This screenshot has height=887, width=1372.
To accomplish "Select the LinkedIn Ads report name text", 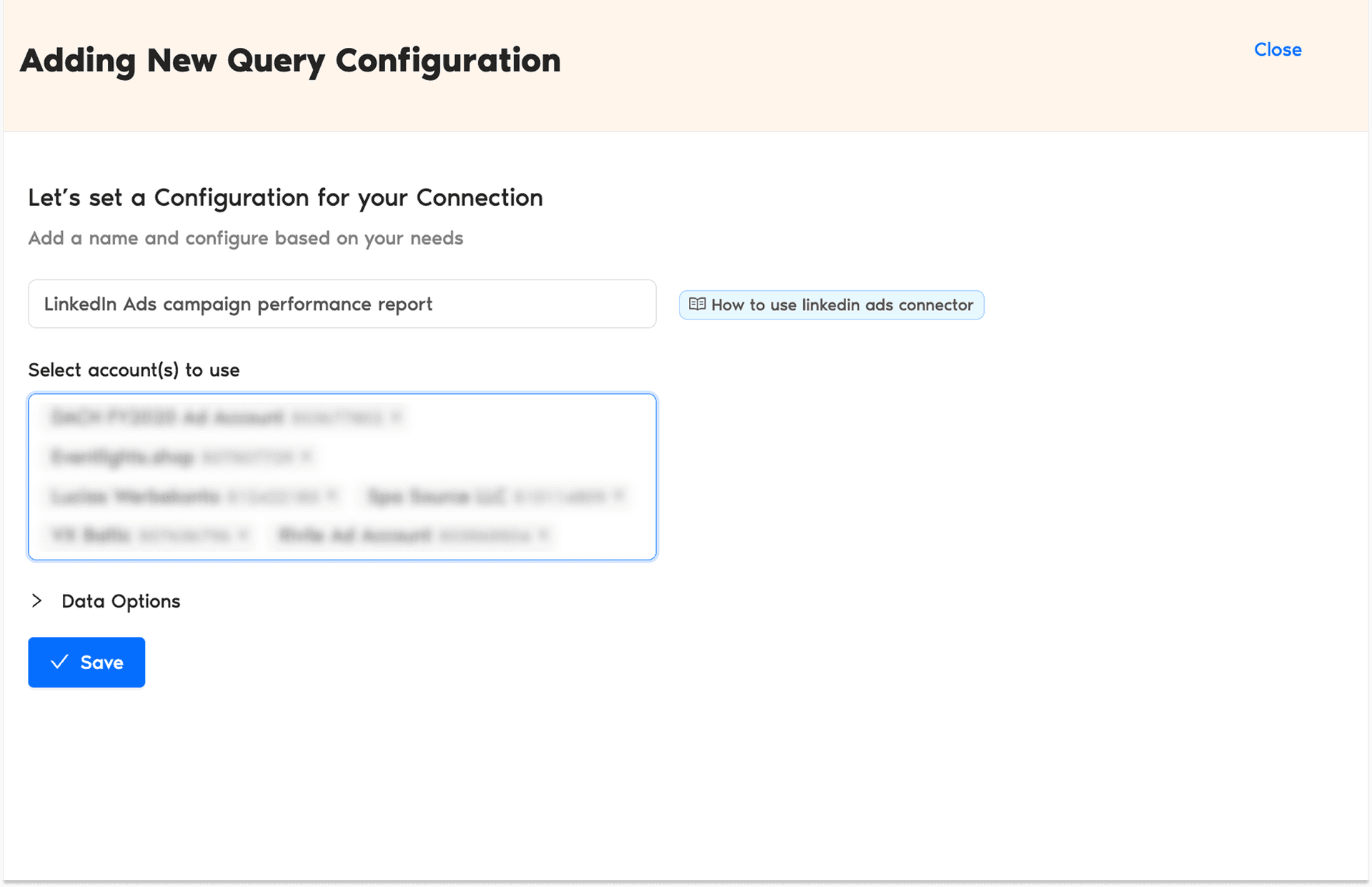I will pos(237,304).
